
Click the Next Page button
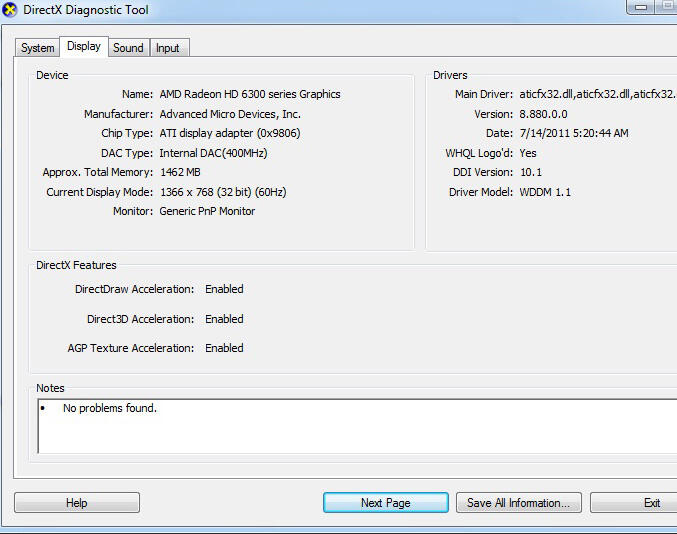point(386,502)
